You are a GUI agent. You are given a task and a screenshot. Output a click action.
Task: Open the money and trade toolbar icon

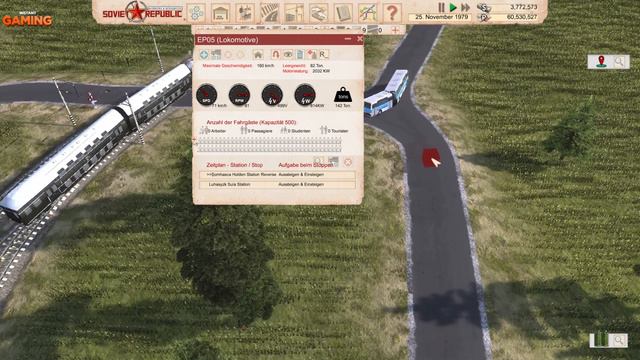(318, 13)
